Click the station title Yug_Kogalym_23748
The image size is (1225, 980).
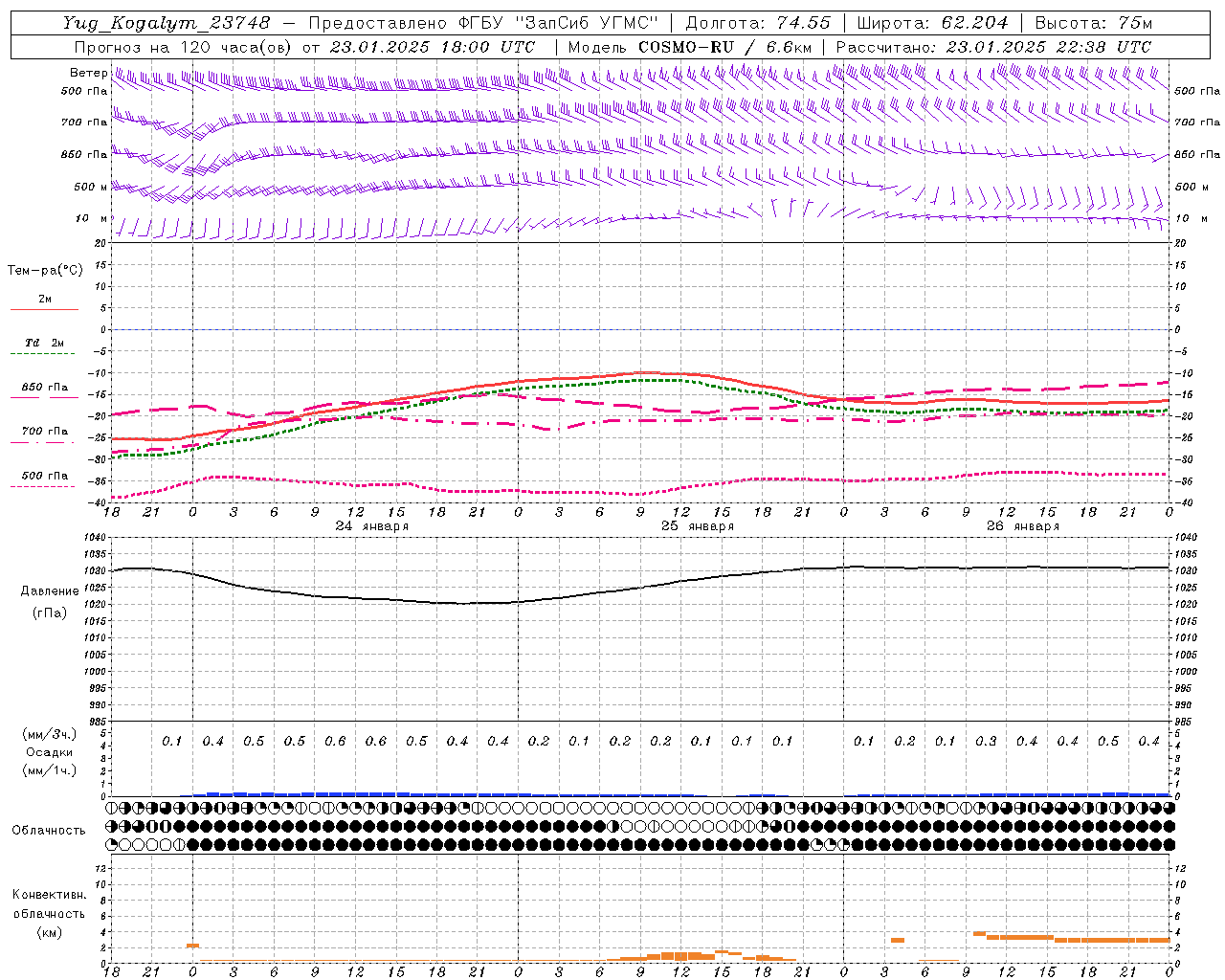(x=167, y=23)
